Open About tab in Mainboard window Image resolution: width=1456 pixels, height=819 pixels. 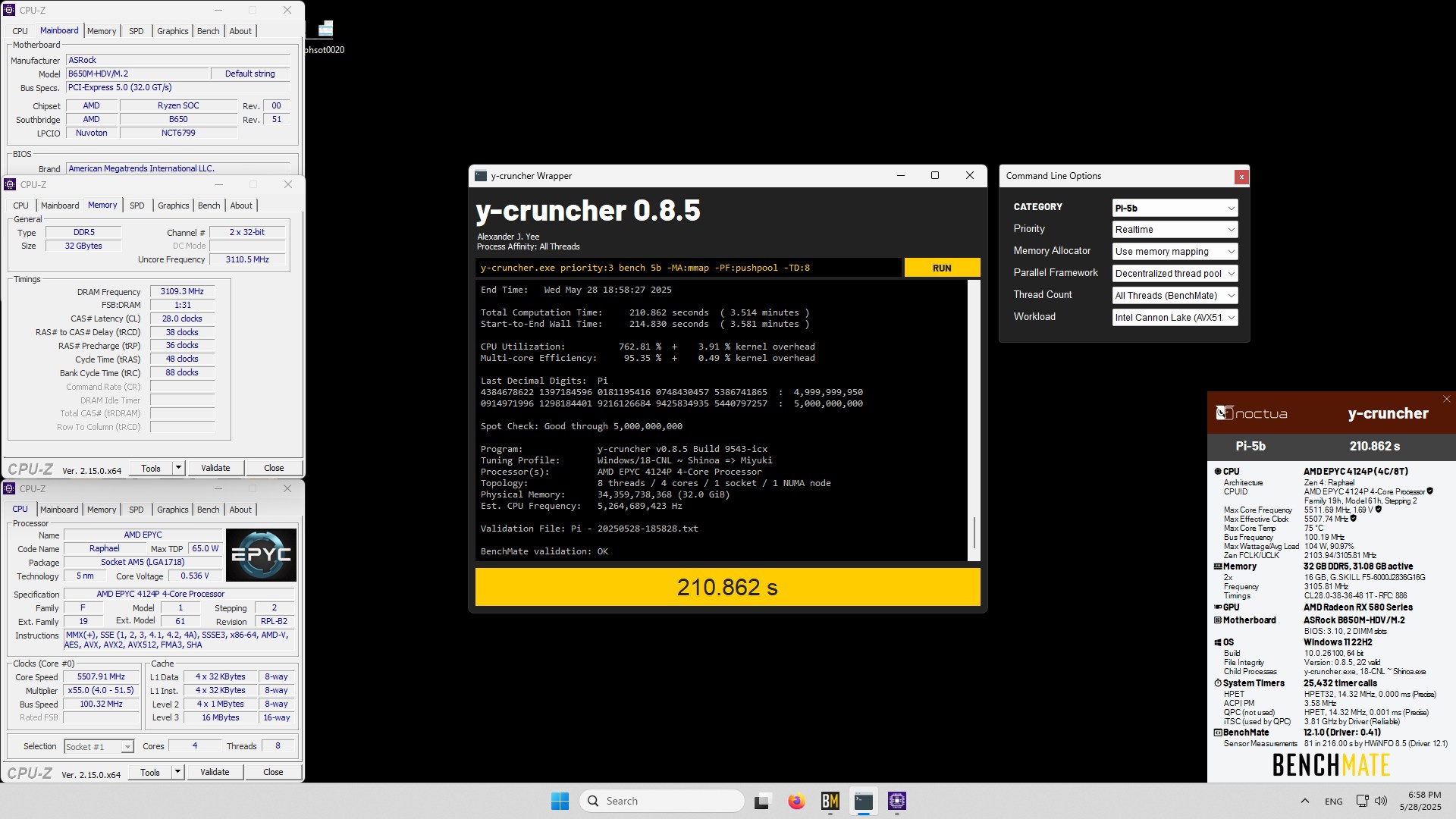click(240, 31)
